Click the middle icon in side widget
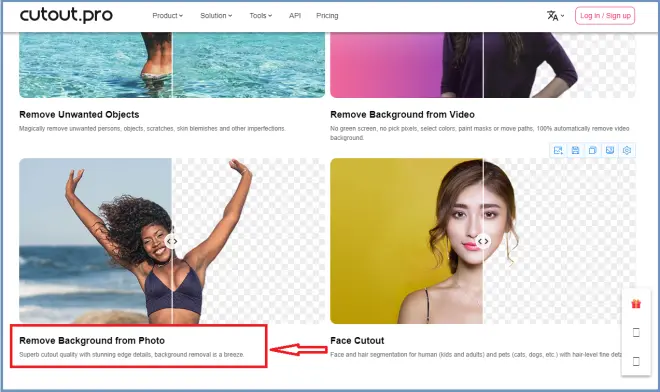660x392 pixels. 636,333
